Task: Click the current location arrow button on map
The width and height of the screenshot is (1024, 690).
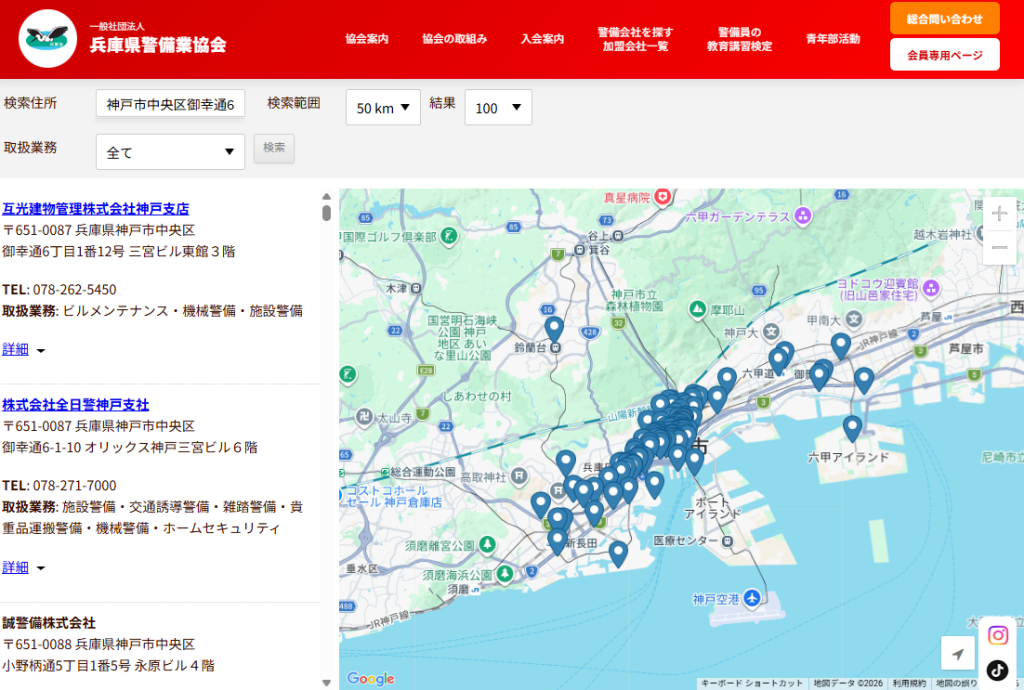Action: (x=958, y=654)
